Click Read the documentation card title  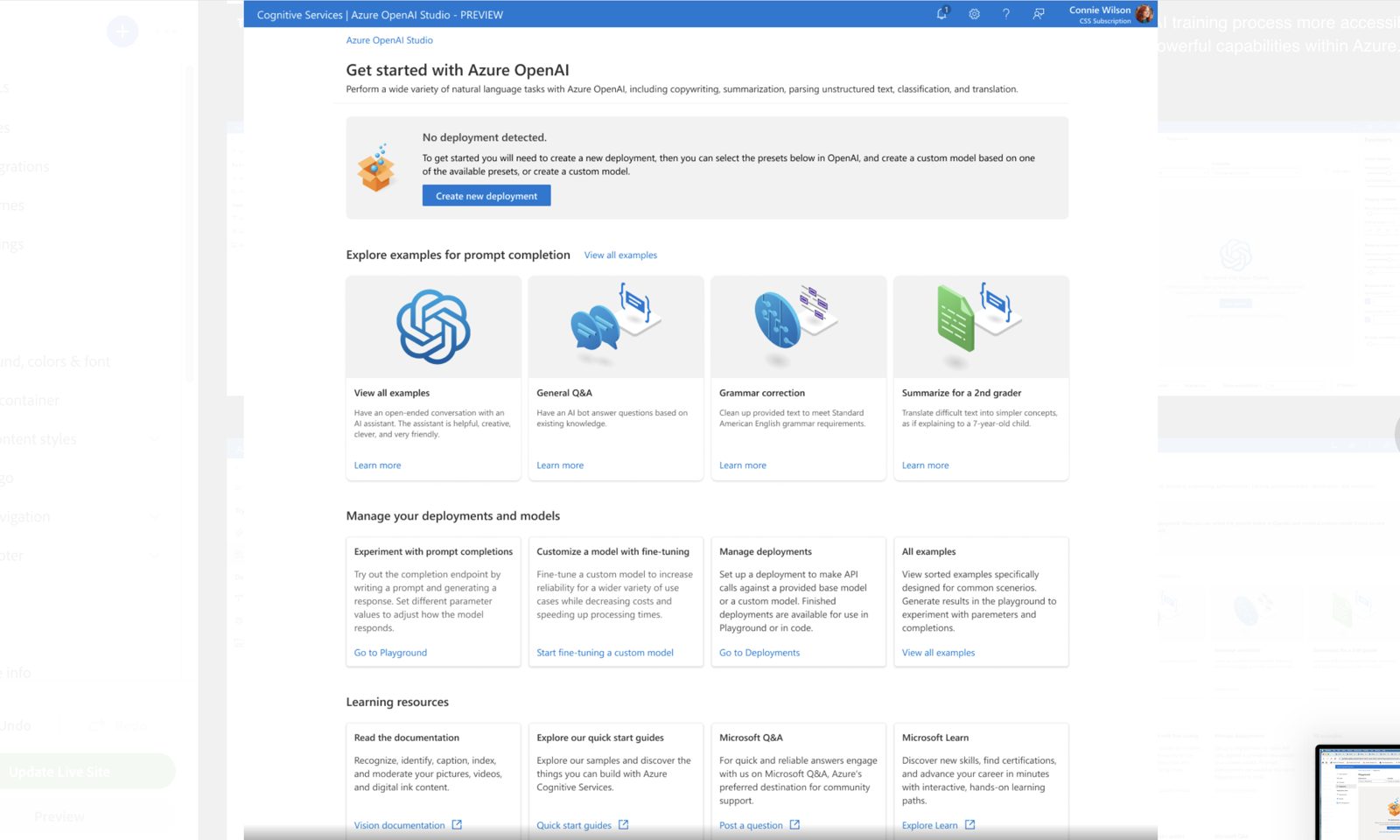click(406, 738)
